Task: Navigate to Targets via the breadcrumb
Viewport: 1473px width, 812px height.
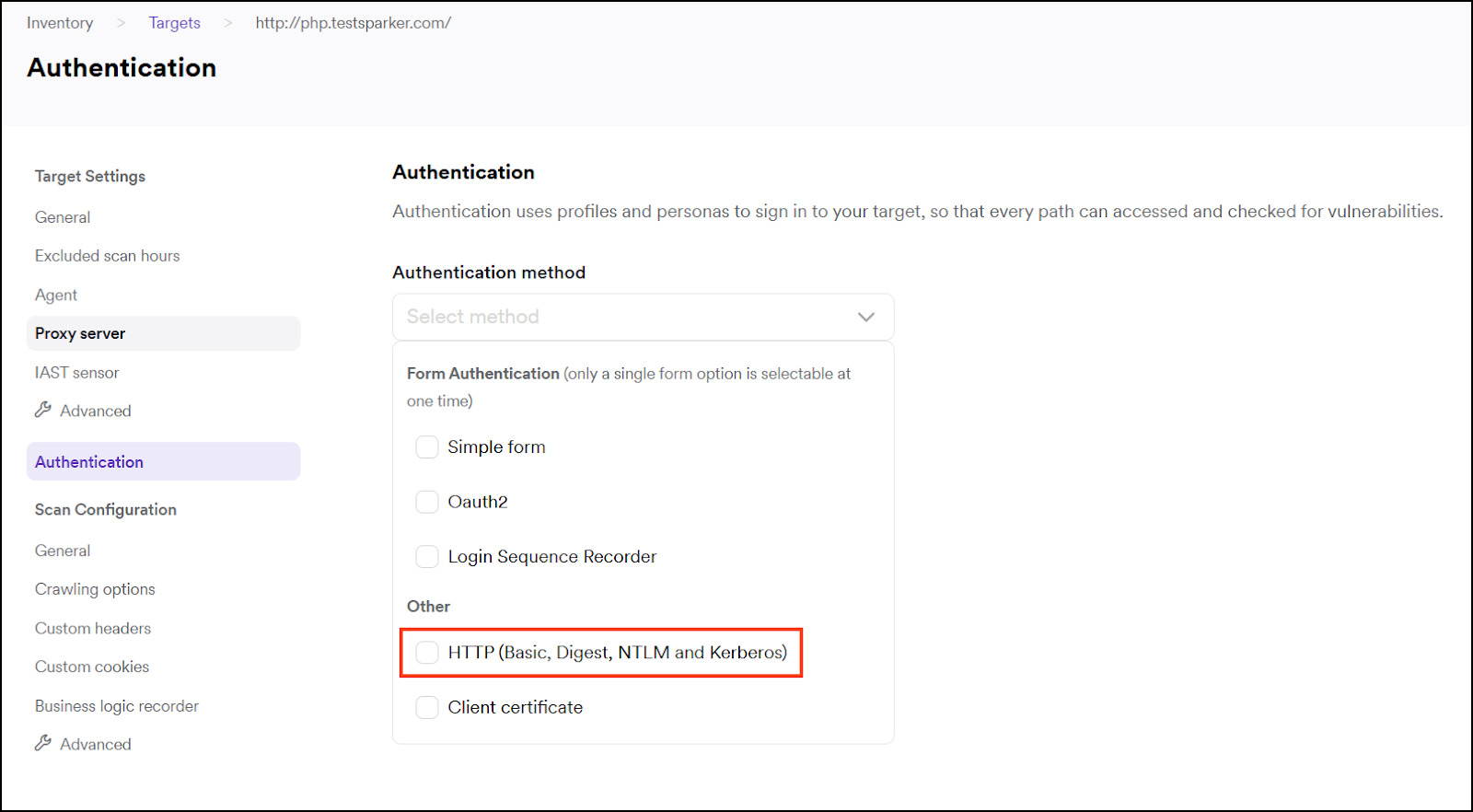Action: pos(174,22)
